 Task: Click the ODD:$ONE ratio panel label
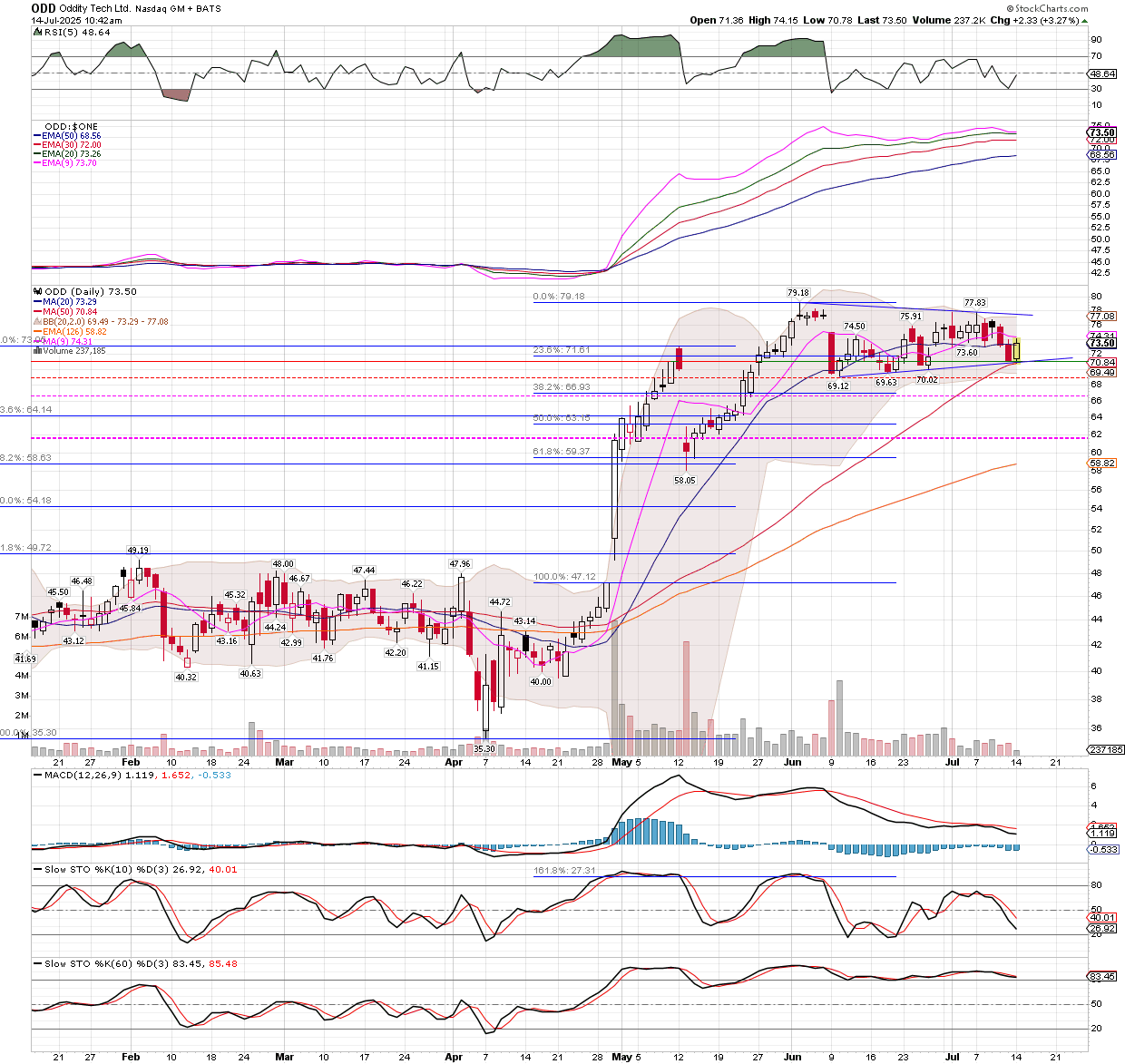[x=71, y=126]
